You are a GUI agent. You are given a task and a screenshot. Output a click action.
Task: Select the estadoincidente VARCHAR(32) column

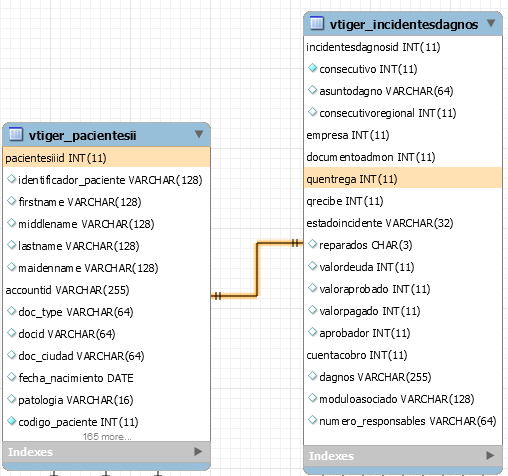[x=380, y=223]
